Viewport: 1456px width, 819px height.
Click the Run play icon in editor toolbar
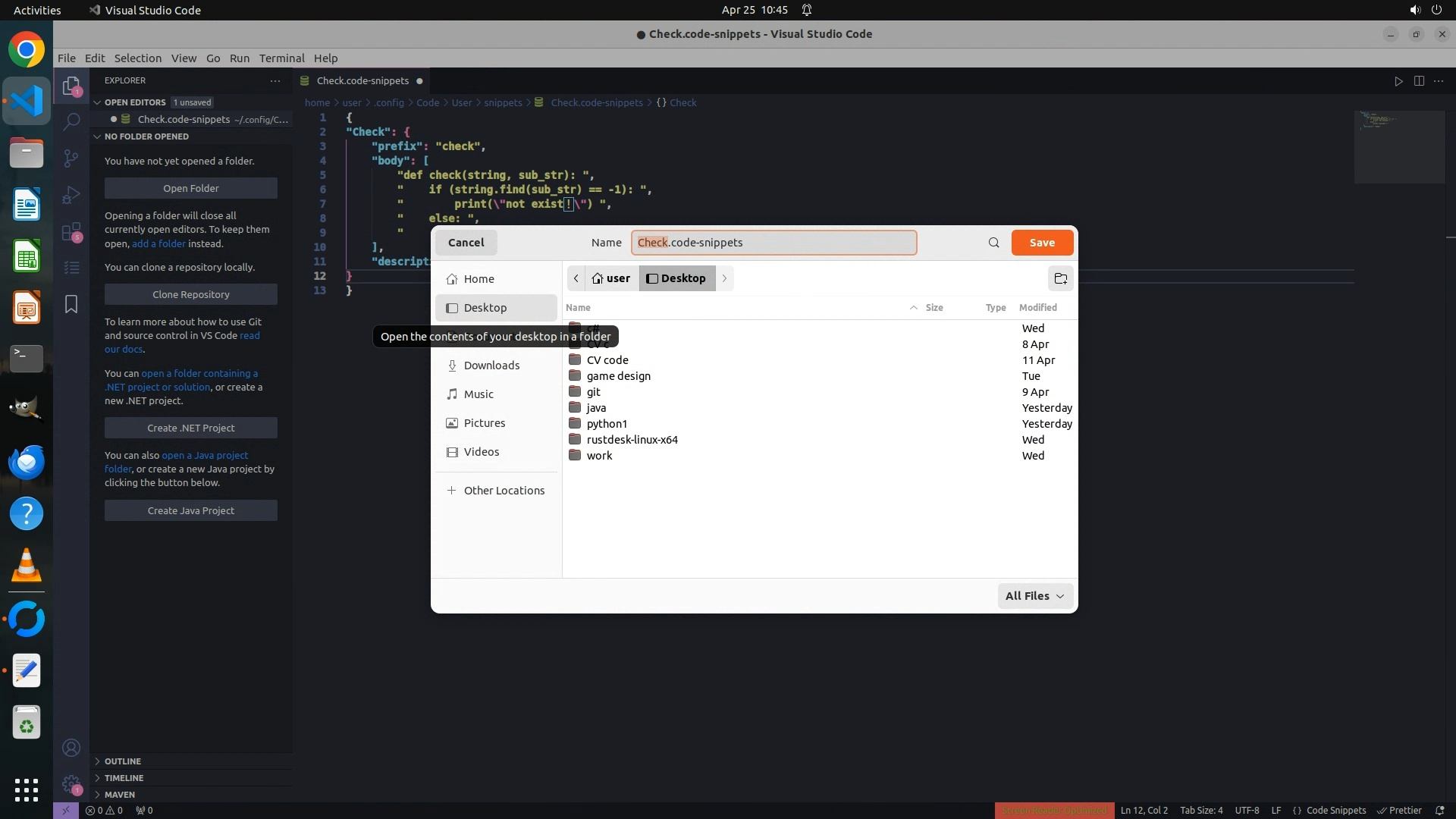point(1398,81)
